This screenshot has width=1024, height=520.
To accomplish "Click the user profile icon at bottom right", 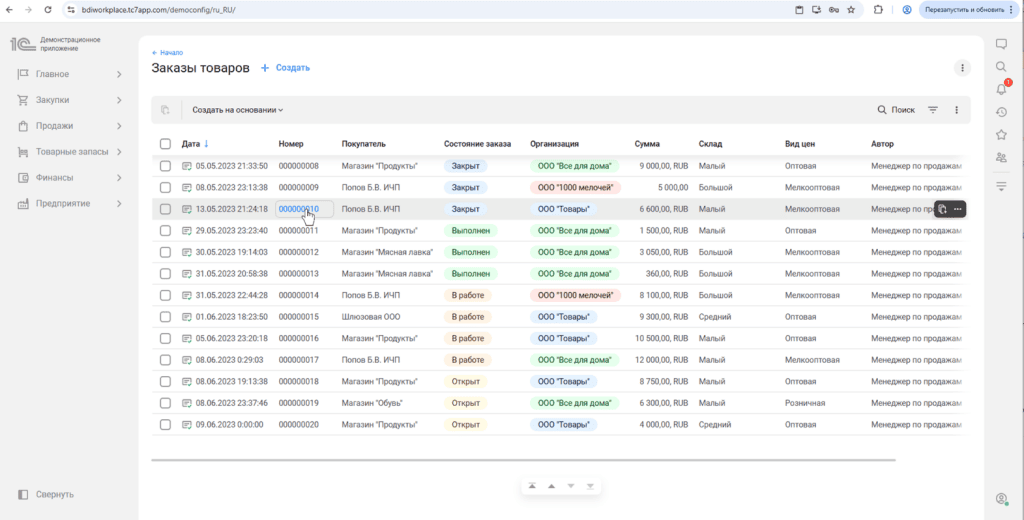I will (x=1001, y=498).
